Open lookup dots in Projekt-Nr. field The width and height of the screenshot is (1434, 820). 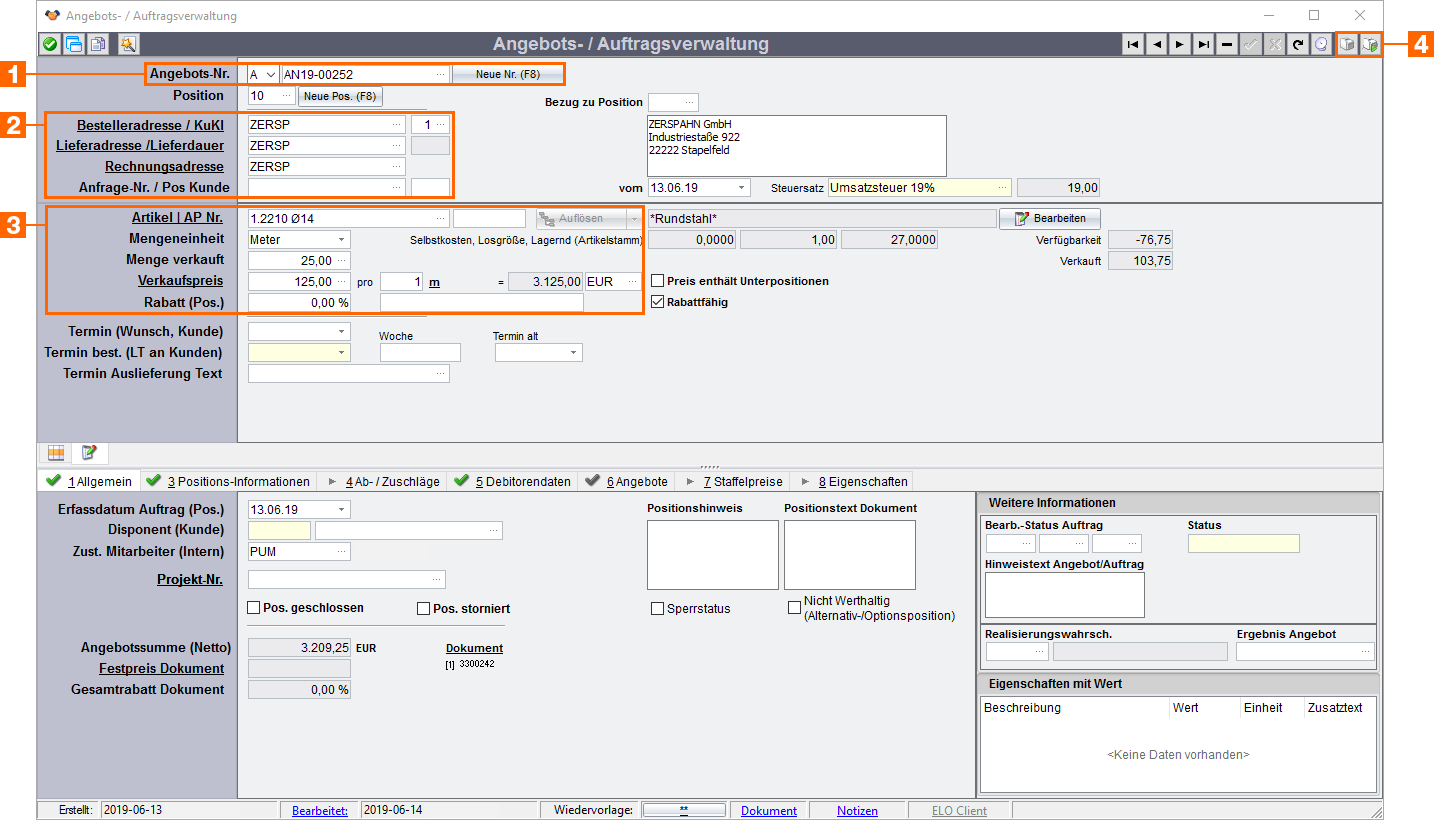(x=437, y=579)
